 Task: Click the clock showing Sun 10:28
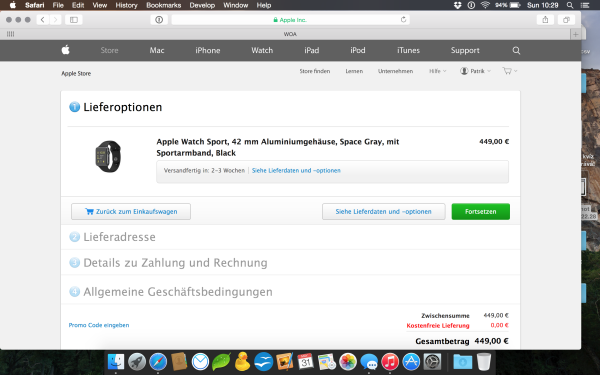click(x=543, y=5)
